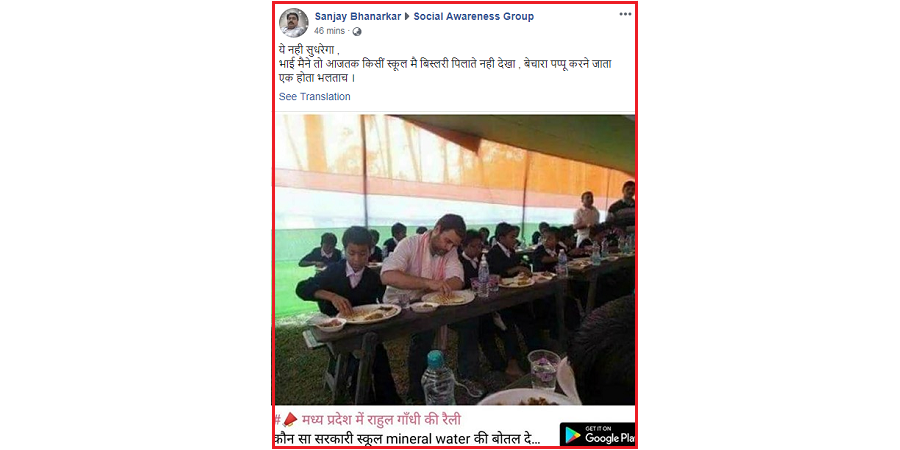
Task: Open Sanjay Bhanarkar's profile name link
Action: (358, 16)
